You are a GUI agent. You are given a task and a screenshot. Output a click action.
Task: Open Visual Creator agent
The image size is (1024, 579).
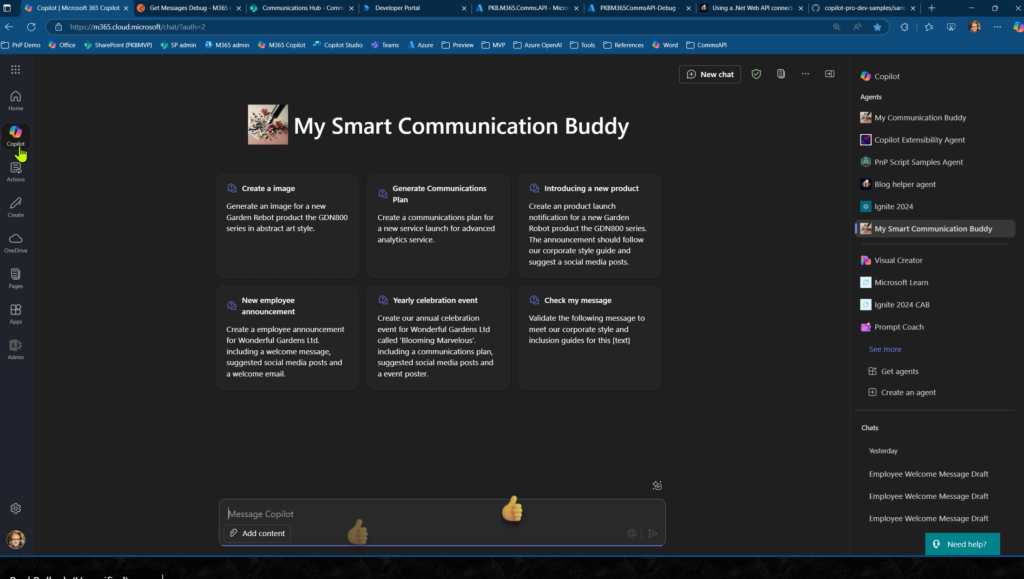935,260
